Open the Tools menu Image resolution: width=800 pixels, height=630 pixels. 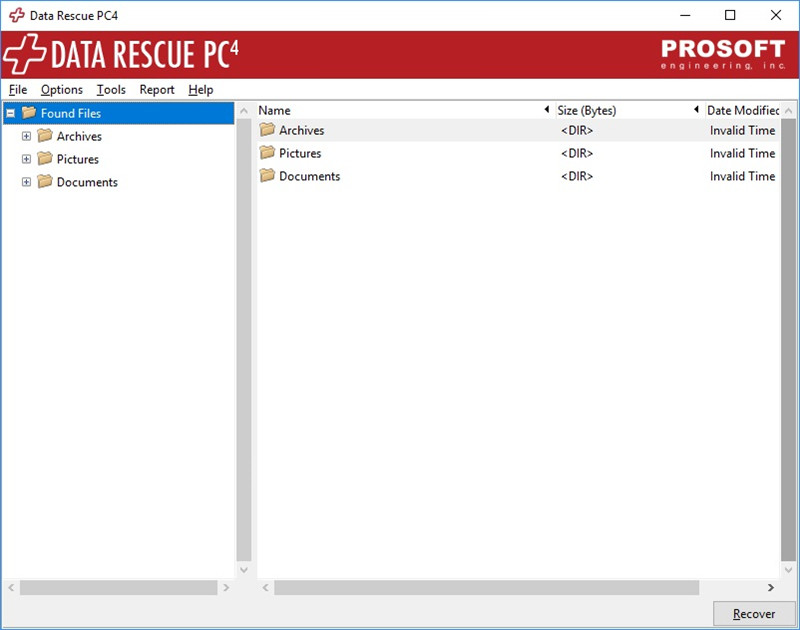coord(111,90)
